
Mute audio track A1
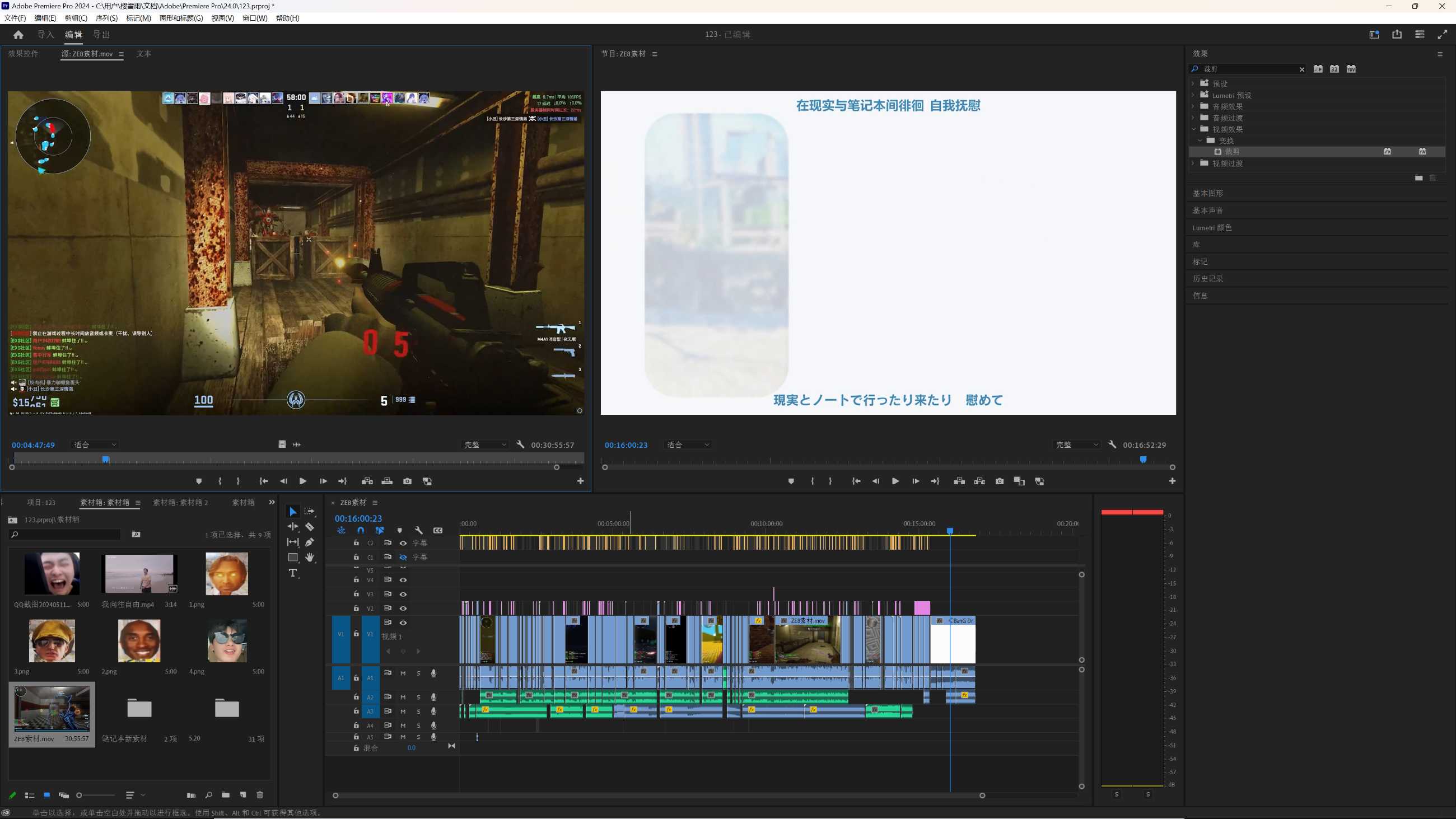pos(403,673)
